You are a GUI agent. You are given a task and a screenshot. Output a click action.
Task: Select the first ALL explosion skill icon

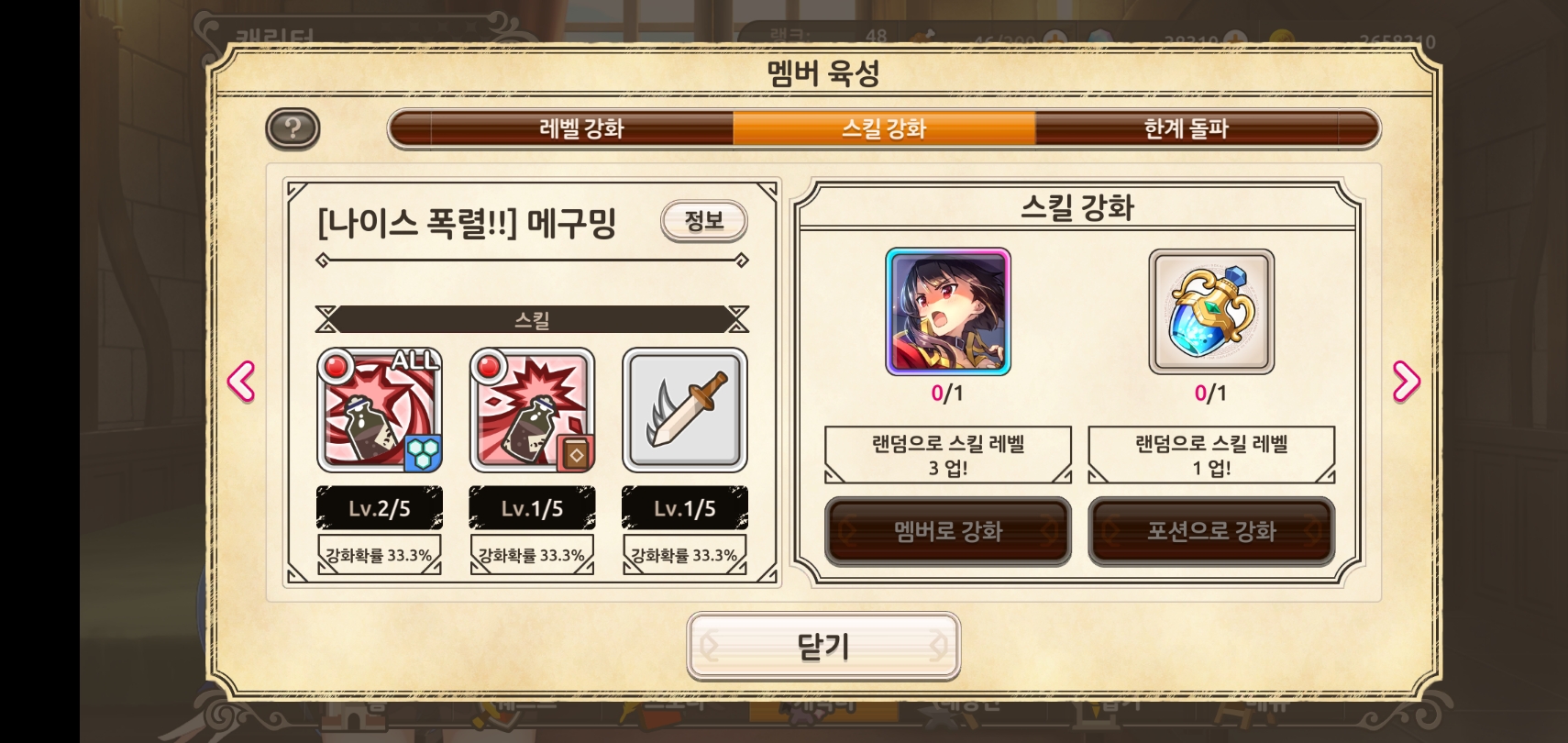tap(380, 410)
